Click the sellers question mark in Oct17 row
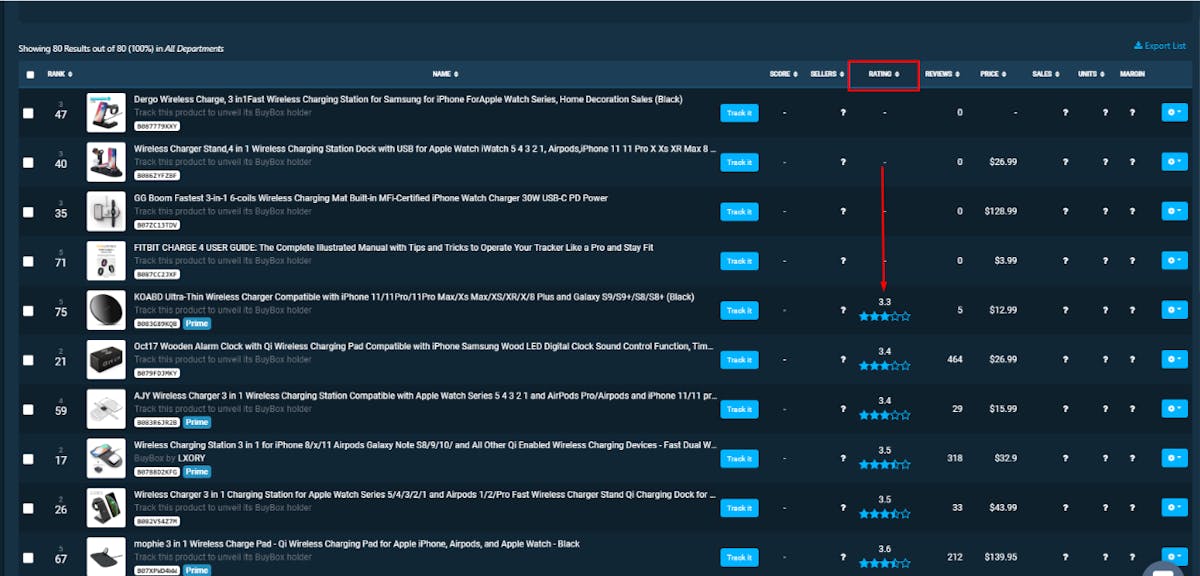This screenshot has height=576, width=1200. (x=843, y=360)
